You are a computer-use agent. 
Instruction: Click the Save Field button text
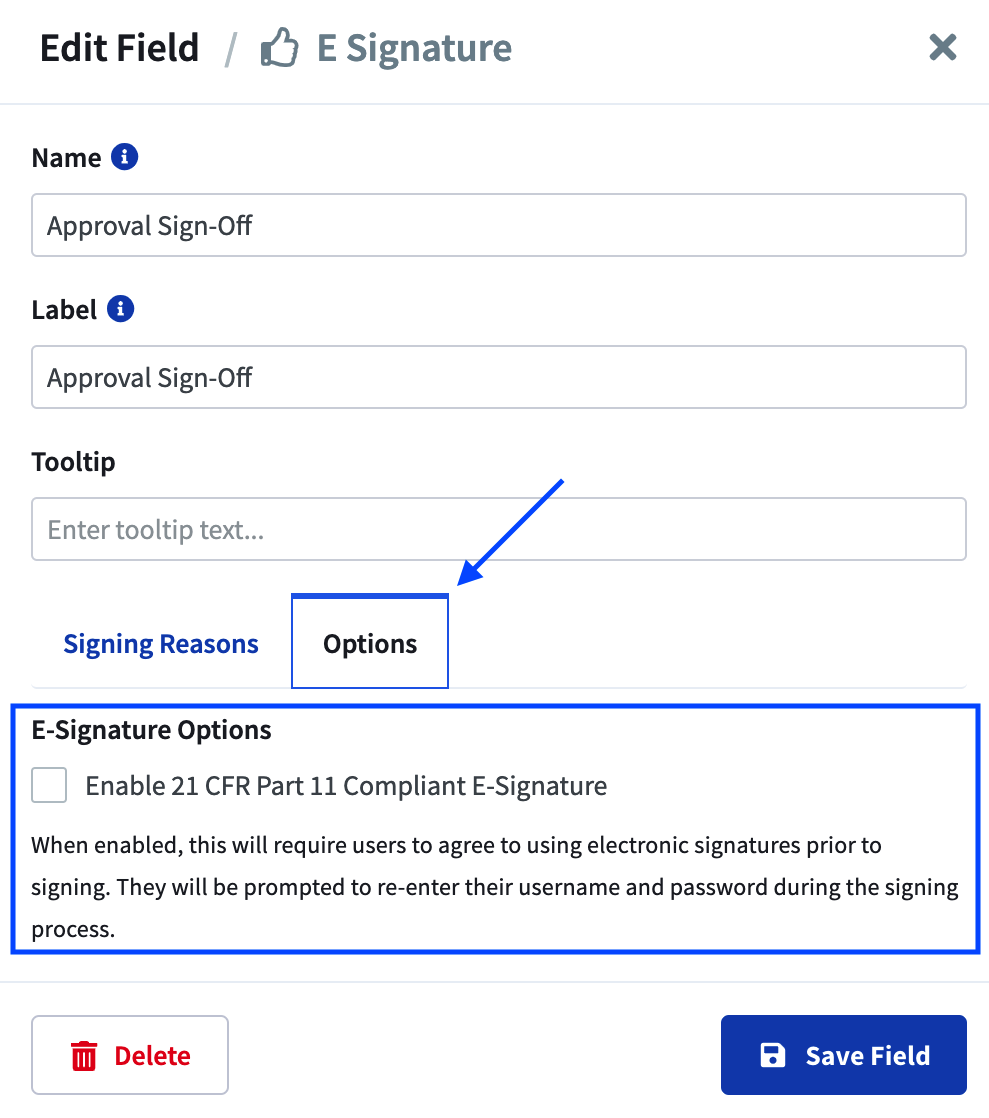click(x=868, y=1056)
